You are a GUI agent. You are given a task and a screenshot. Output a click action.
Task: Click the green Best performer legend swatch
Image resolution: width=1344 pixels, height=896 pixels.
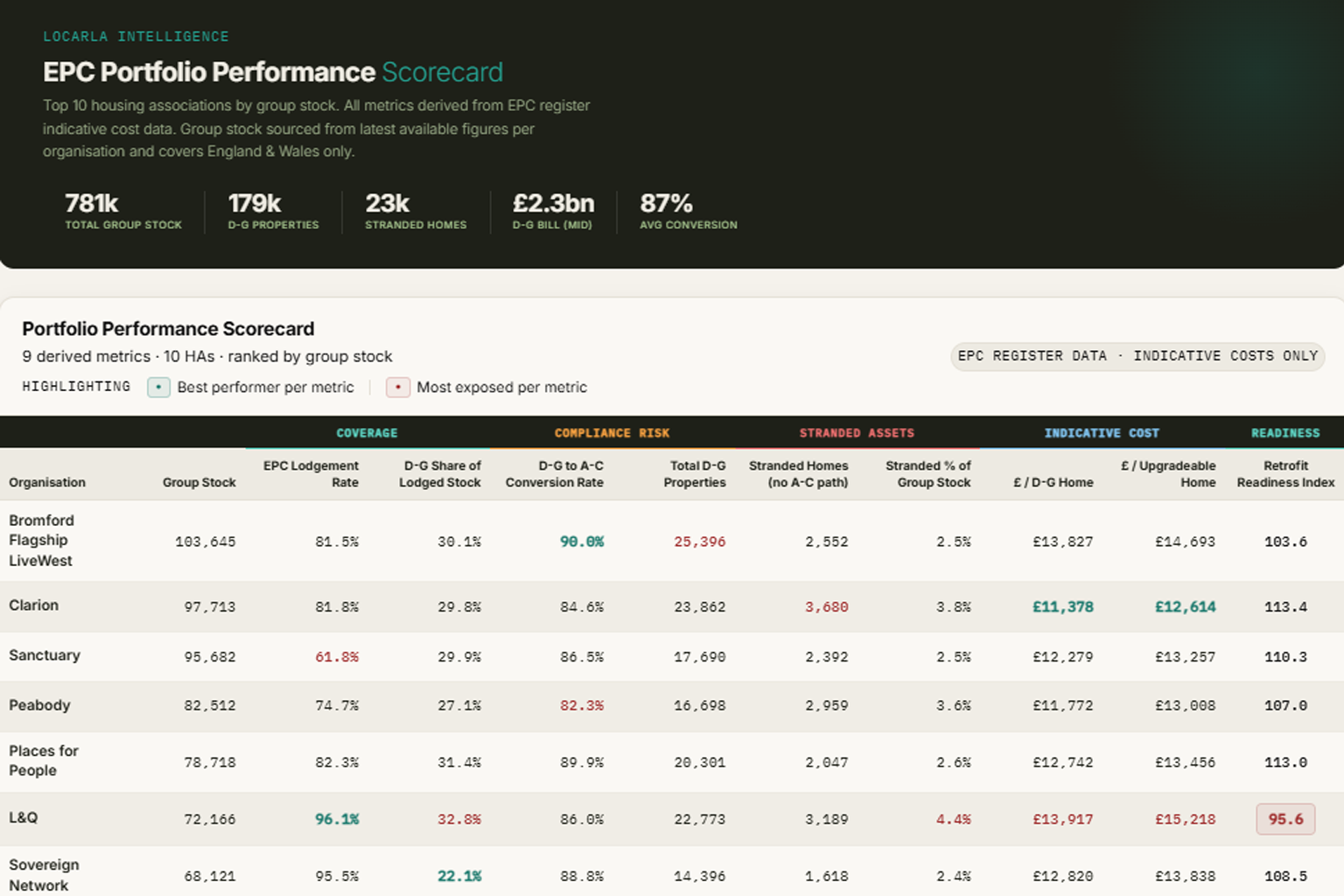[x=158, y=387]
